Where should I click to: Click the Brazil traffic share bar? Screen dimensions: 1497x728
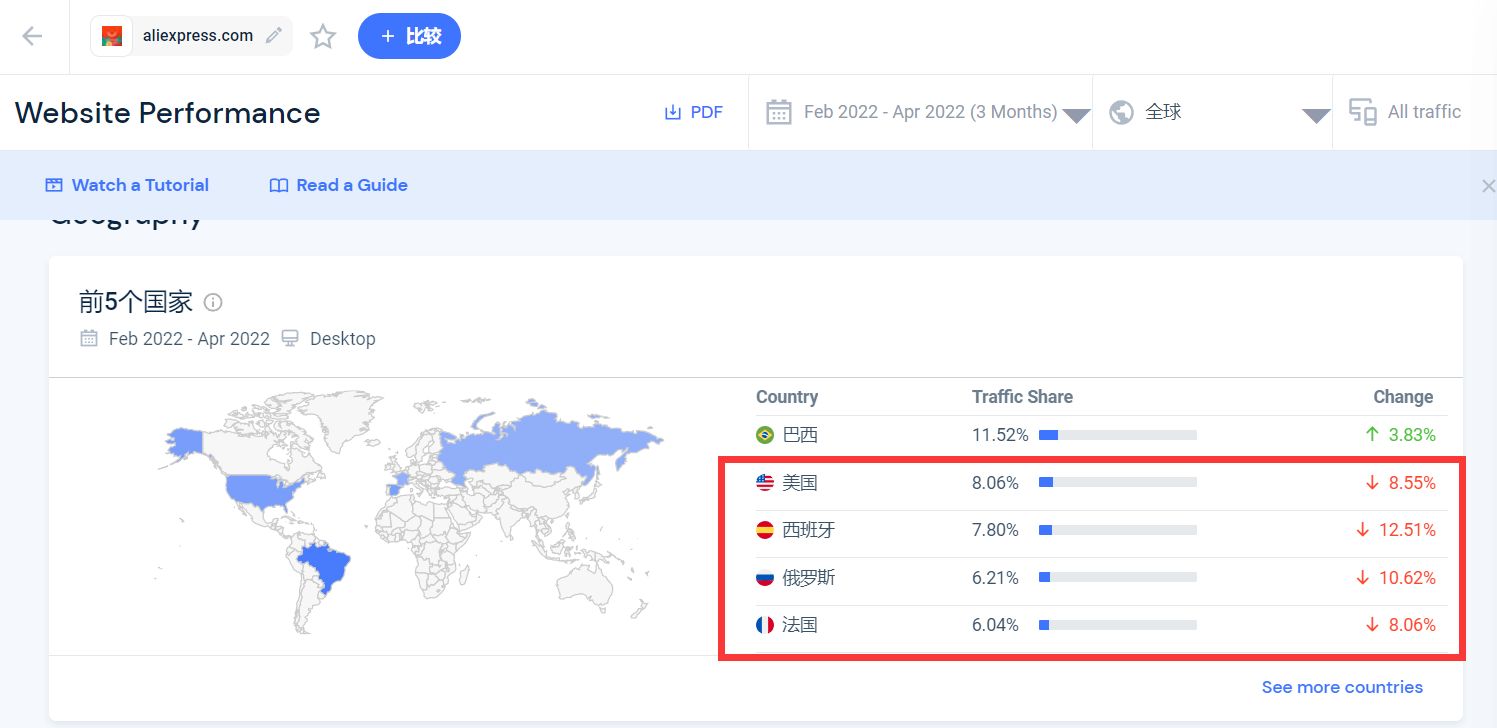1117,435
